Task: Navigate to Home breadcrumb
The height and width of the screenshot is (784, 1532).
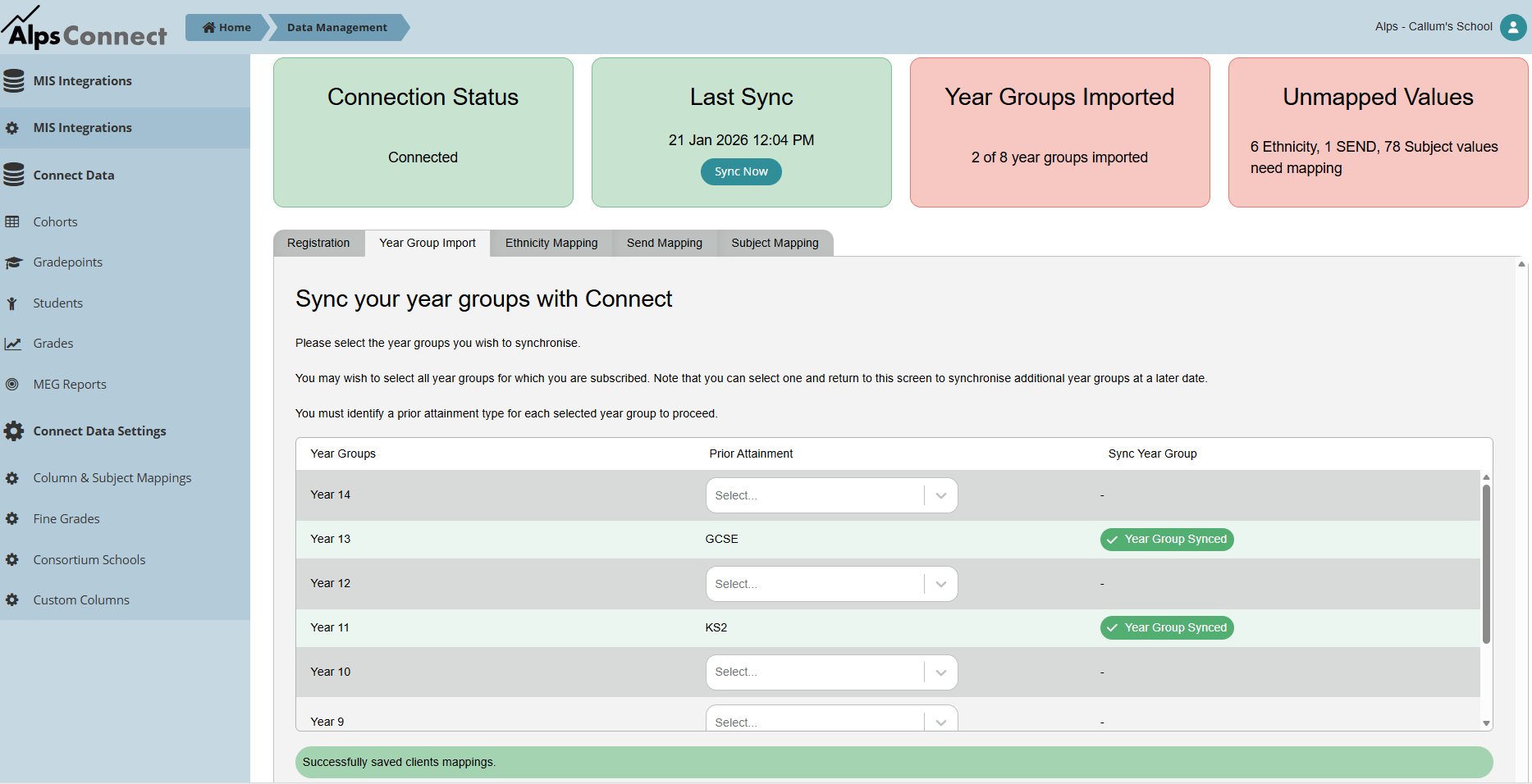Action: pos(227,28)
